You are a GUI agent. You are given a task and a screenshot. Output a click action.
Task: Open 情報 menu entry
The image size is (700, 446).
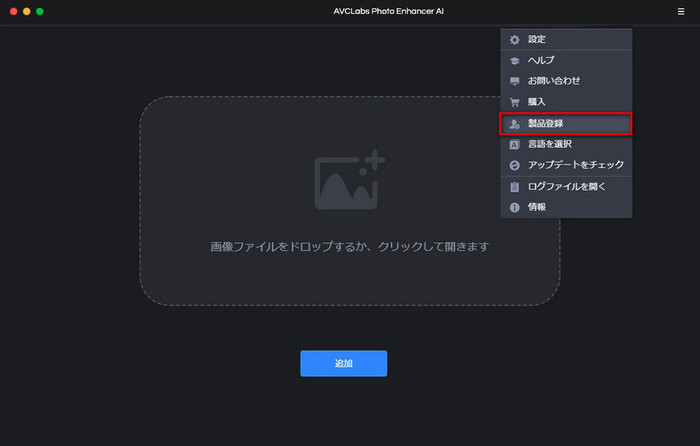[566, 207]
